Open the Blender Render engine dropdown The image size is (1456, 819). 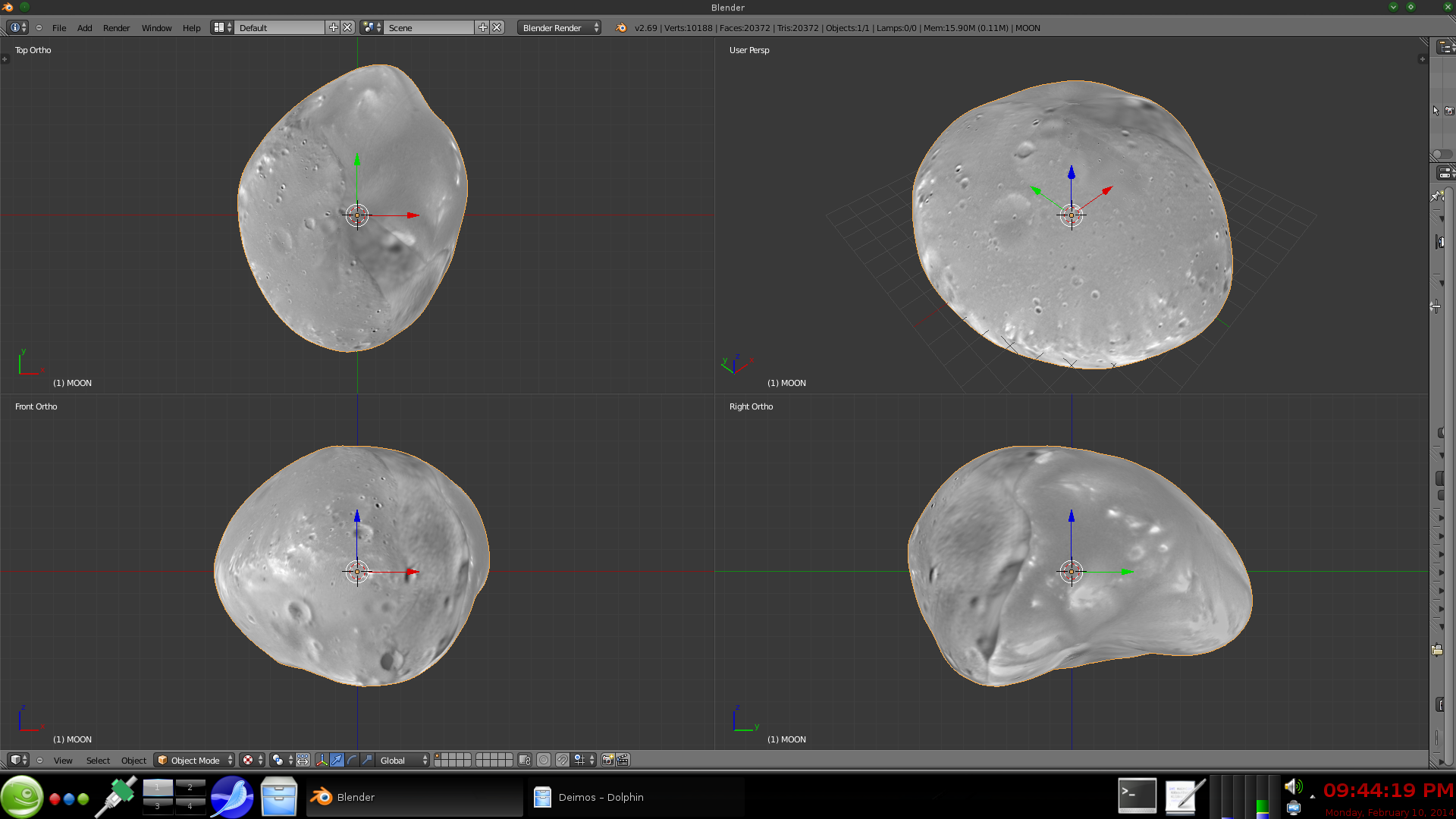click(x=560, y=27)
